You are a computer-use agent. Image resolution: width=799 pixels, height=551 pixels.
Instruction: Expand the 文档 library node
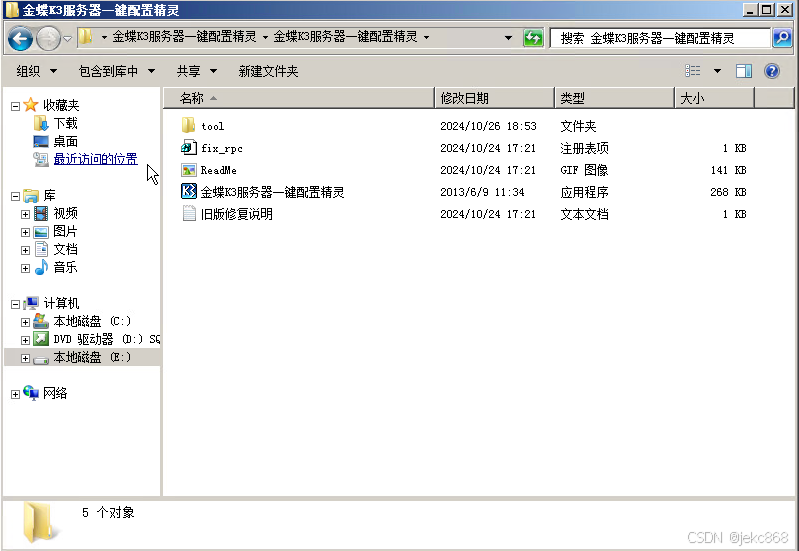click(25, 250)
